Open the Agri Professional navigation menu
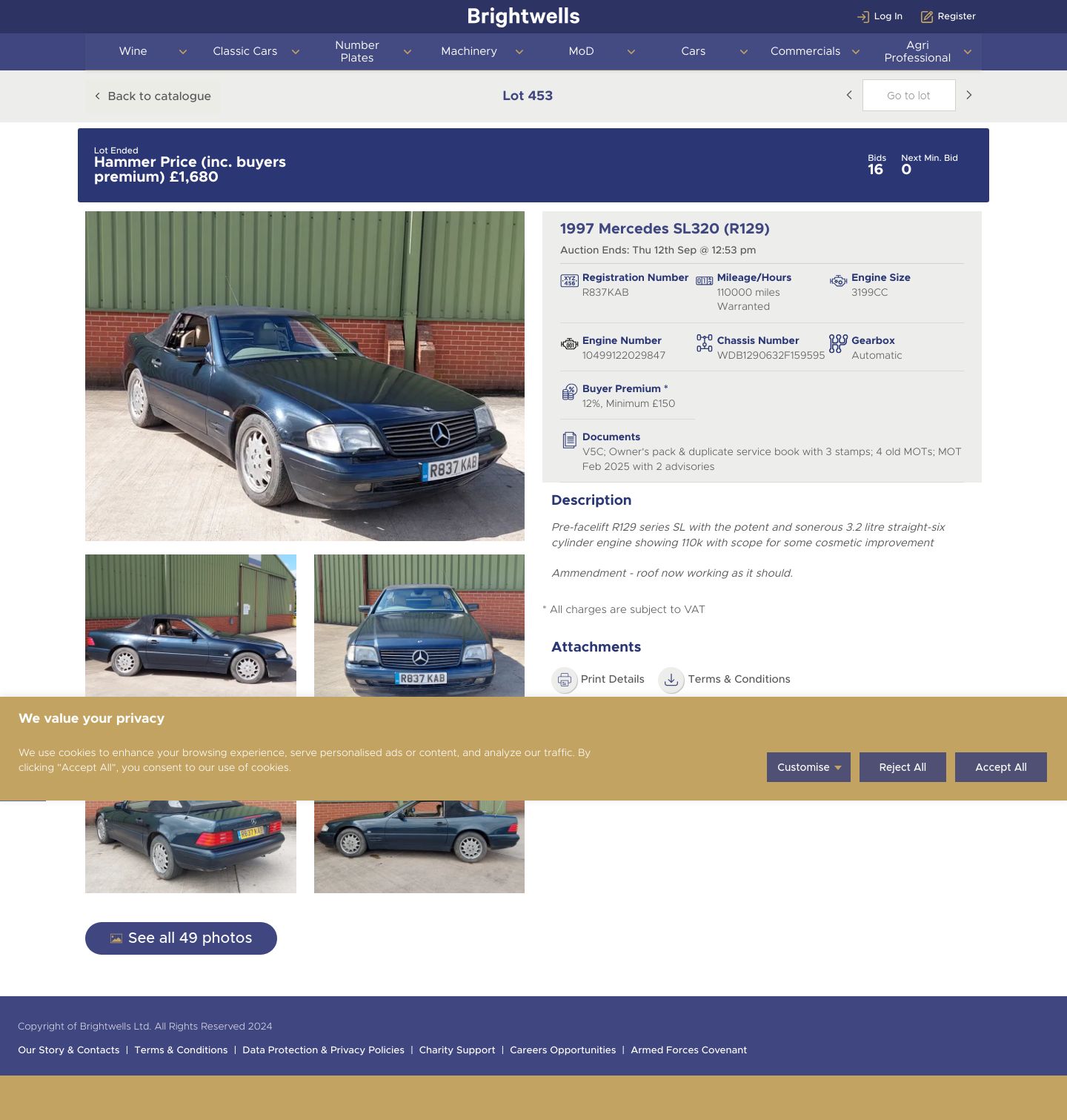This screenshot has width=1067, height=1120. (917, 51)
